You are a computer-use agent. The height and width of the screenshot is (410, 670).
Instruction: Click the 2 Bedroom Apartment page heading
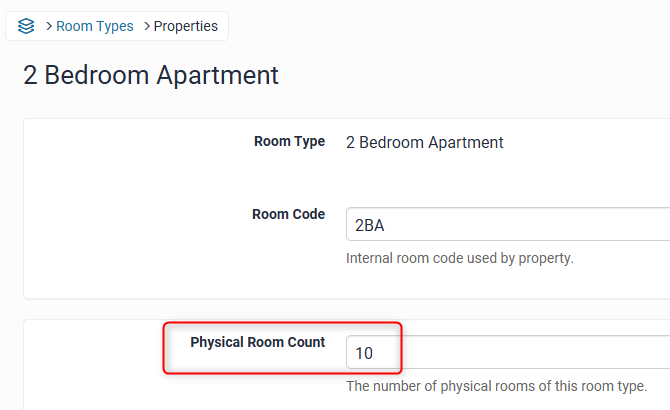coord(151,75)
